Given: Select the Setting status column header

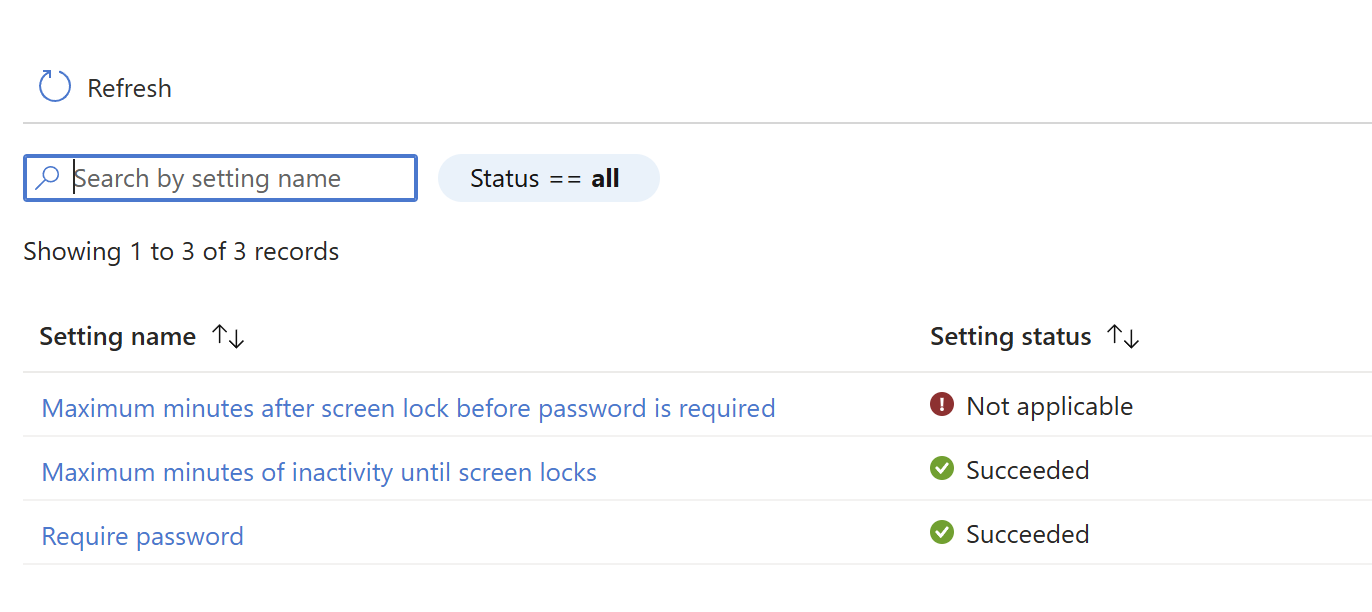Looking at the screenshot, I should pos(1010,337).
